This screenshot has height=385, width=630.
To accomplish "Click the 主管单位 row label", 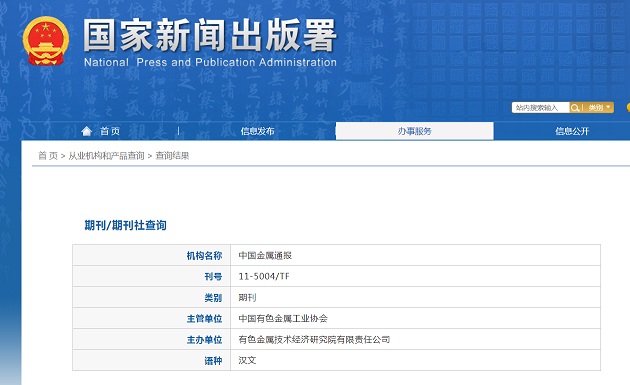I will tap(204, 319).
